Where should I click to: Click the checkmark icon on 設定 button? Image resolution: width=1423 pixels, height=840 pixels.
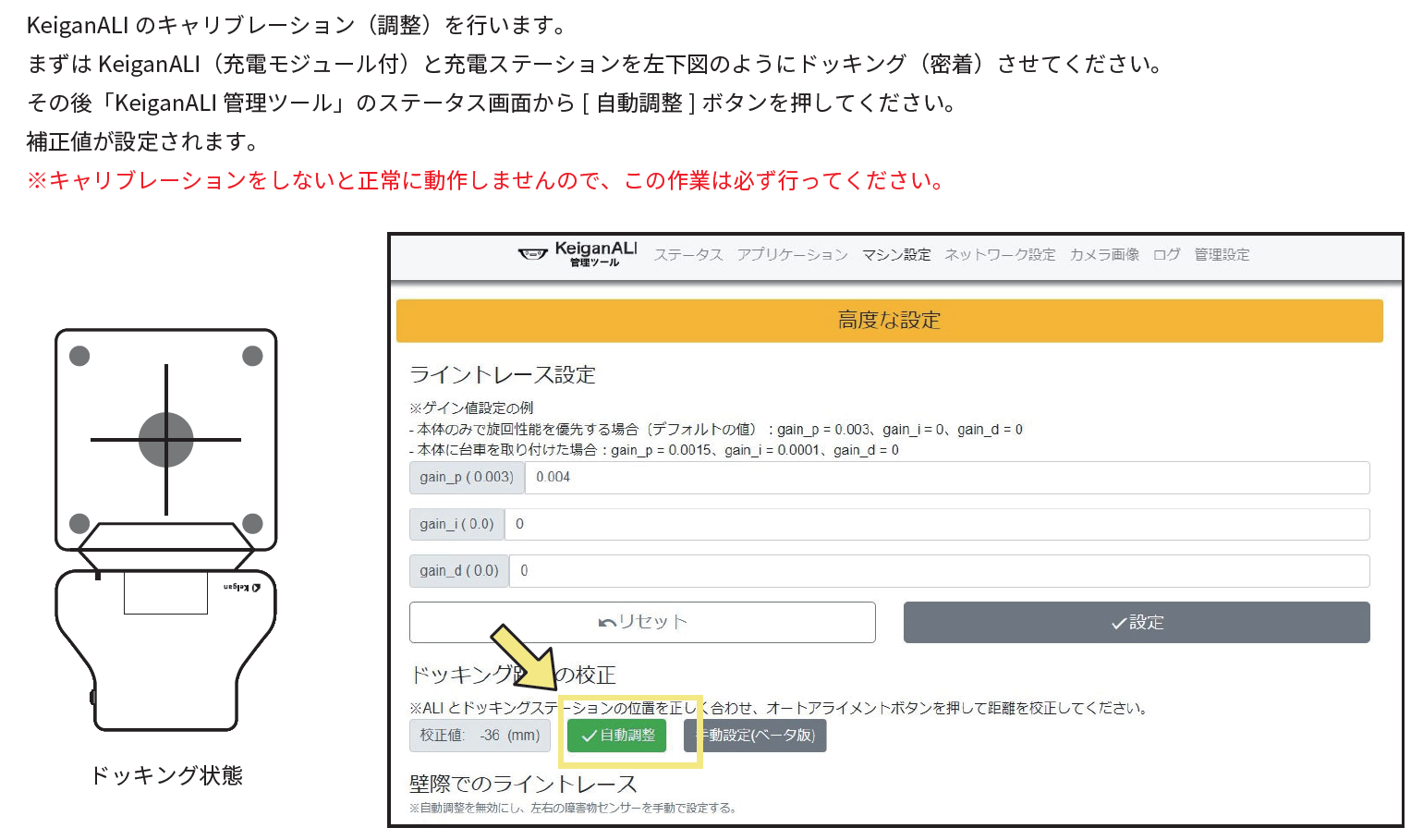1118,623
